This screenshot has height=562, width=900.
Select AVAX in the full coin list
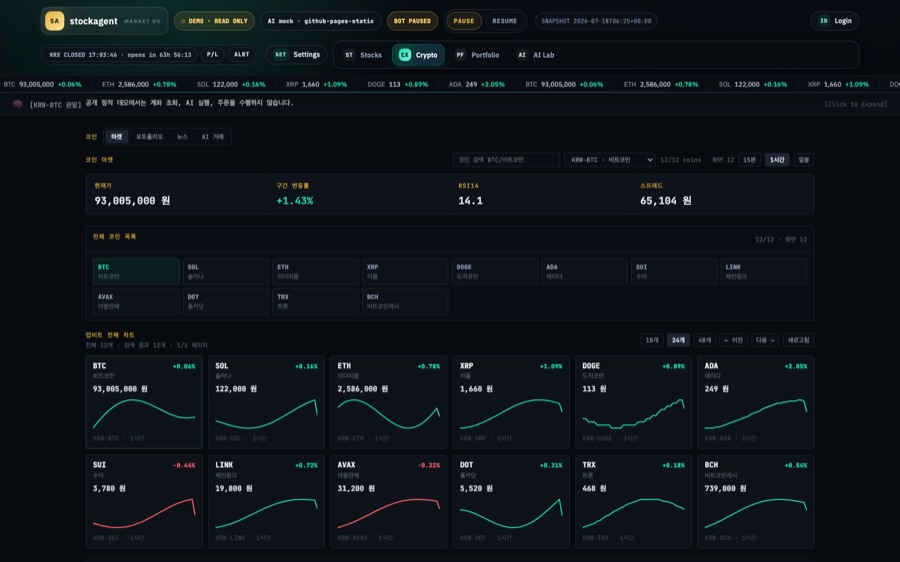point(136,301)
